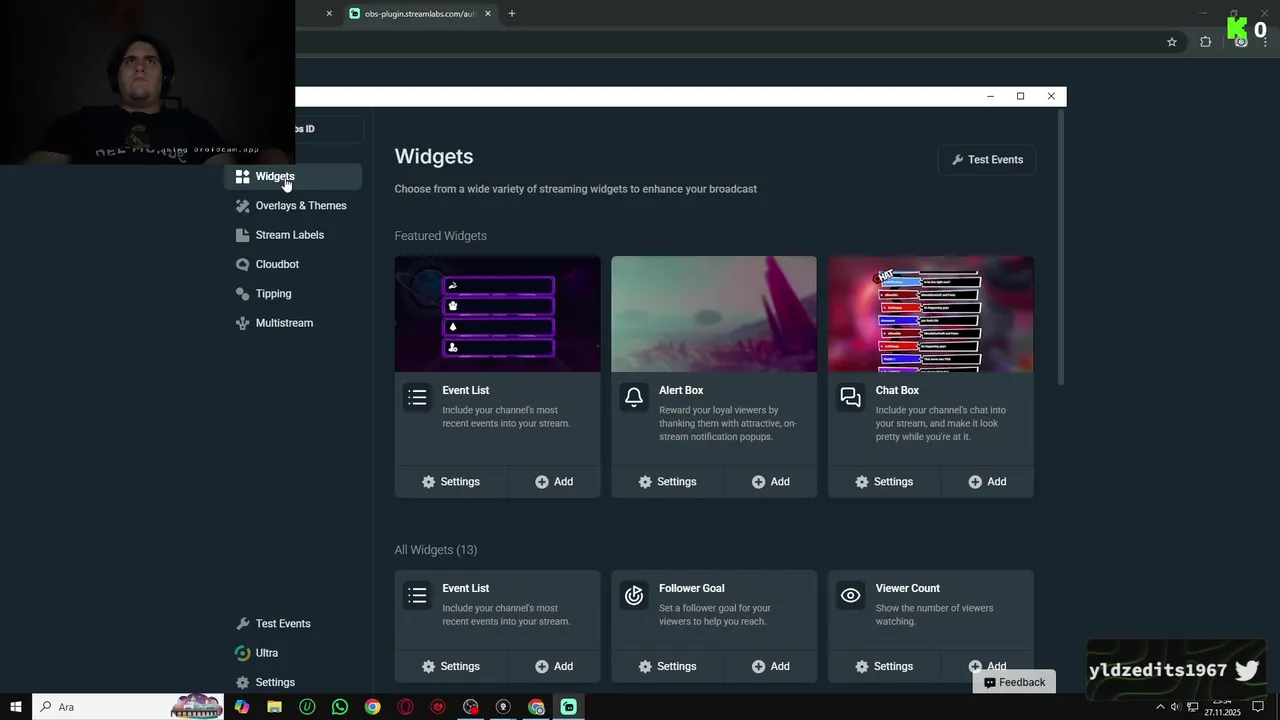Viewport: 1280px width, 720px height.
Task: Click the Ultra circular logo icon
Action: coord(242,653)
